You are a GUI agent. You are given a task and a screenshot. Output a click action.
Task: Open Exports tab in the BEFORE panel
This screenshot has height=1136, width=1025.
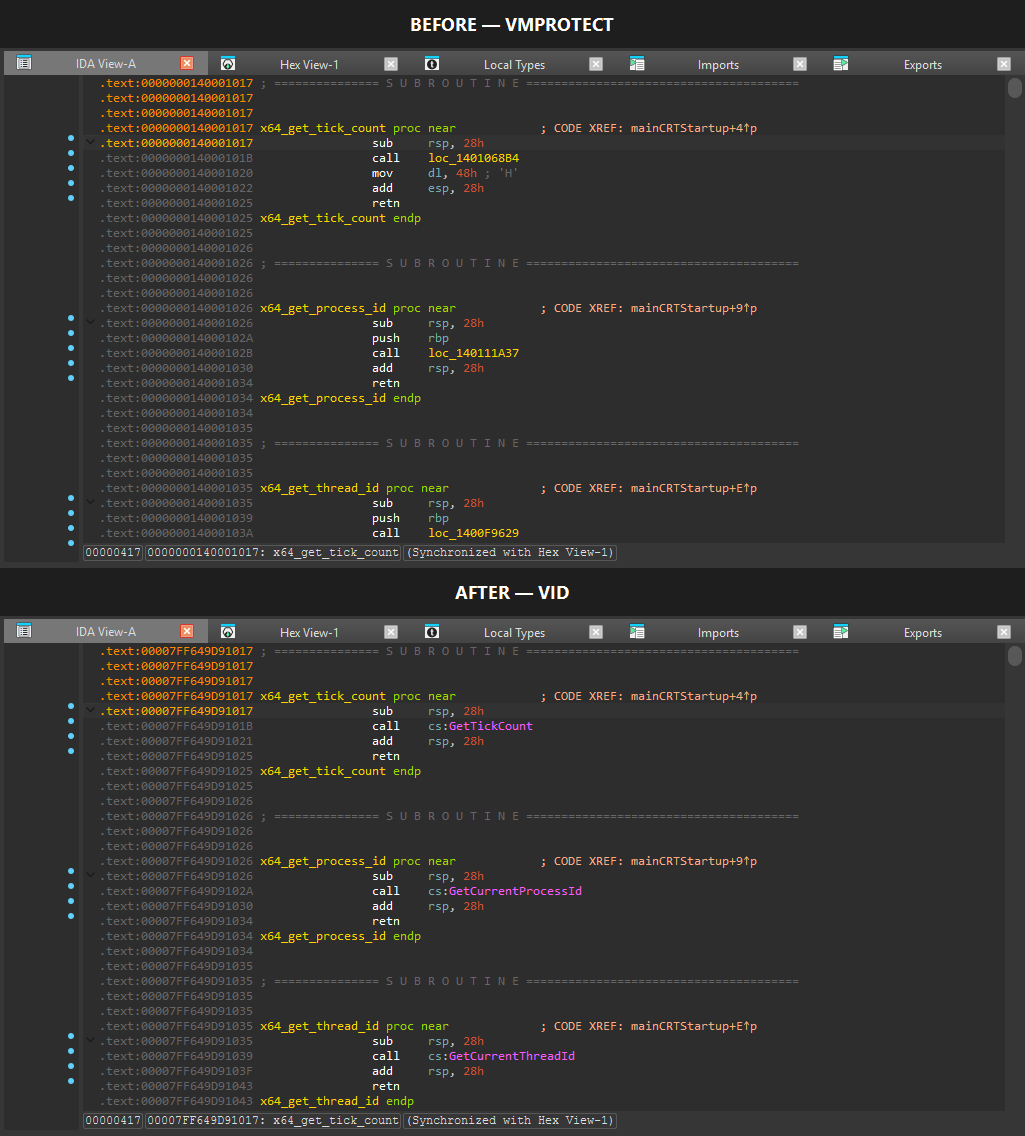[x=922, y=64]
